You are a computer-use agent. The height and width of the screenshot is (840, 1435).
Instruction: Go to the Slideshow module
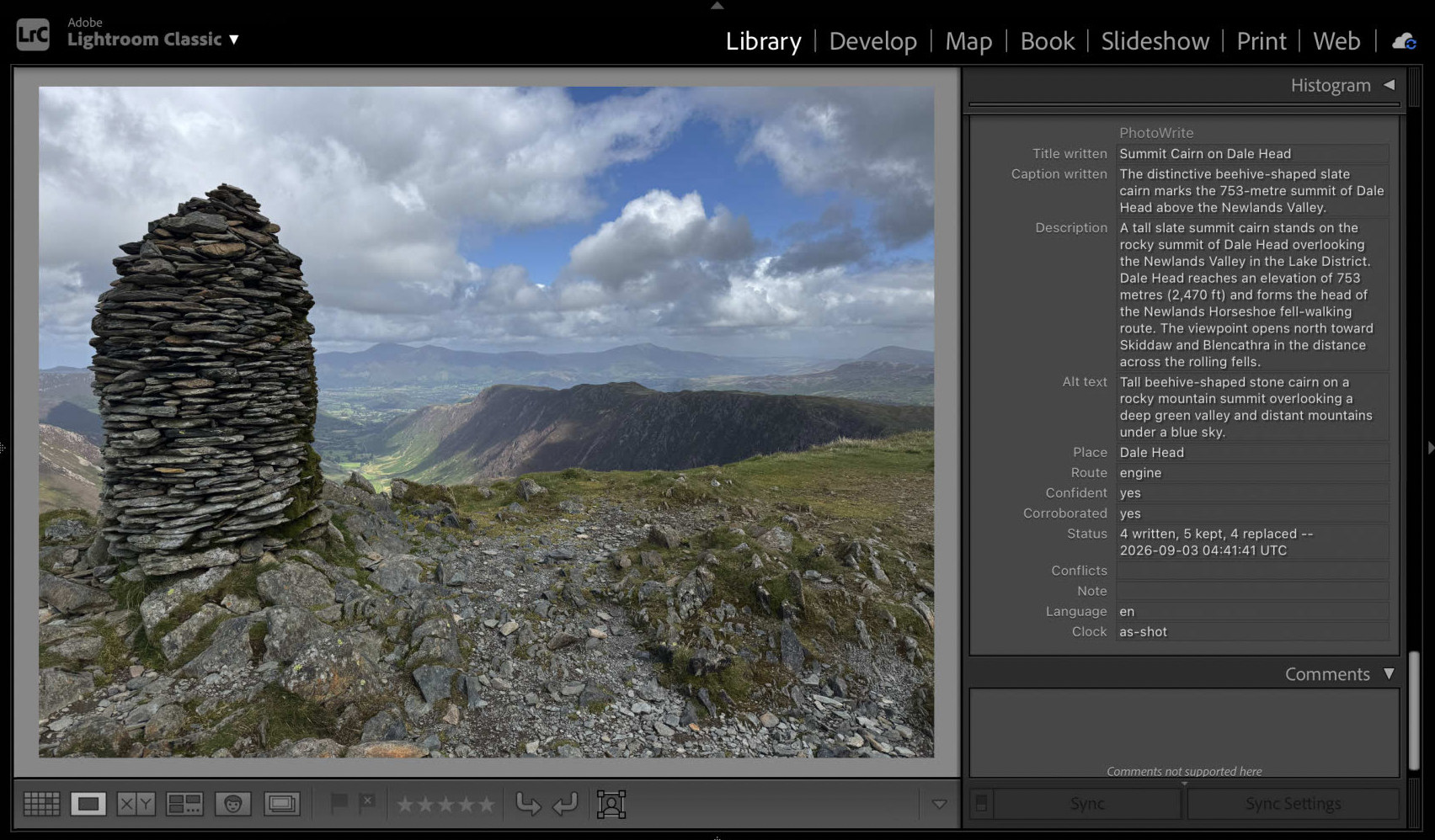click(x=1155, y=41)
